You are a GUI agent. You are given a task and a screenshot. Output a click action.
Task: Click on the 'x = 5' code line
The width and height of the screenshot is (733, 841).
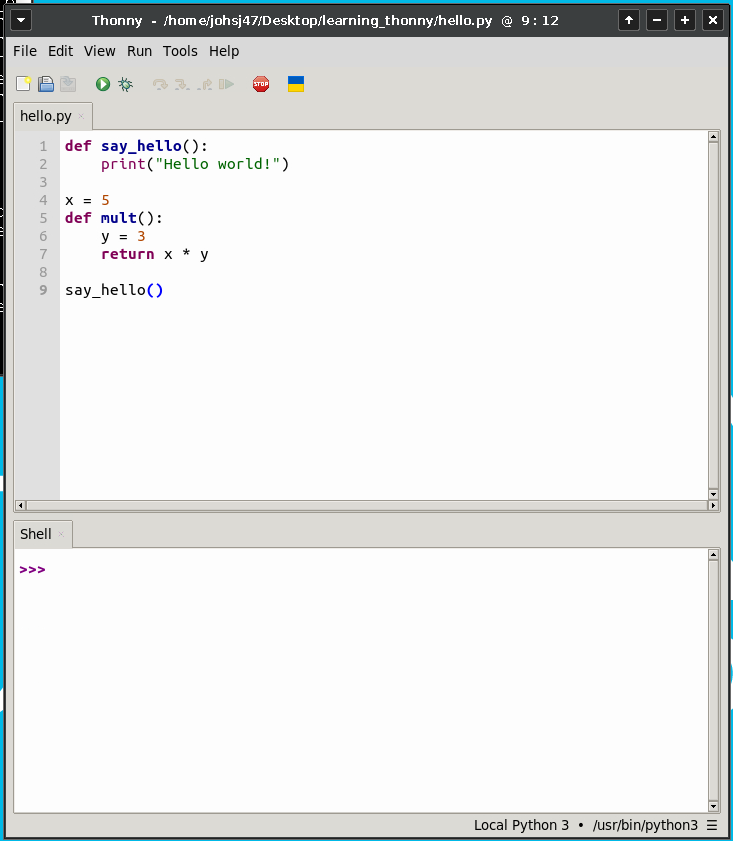pyautogui.click(x=87, y=200)
